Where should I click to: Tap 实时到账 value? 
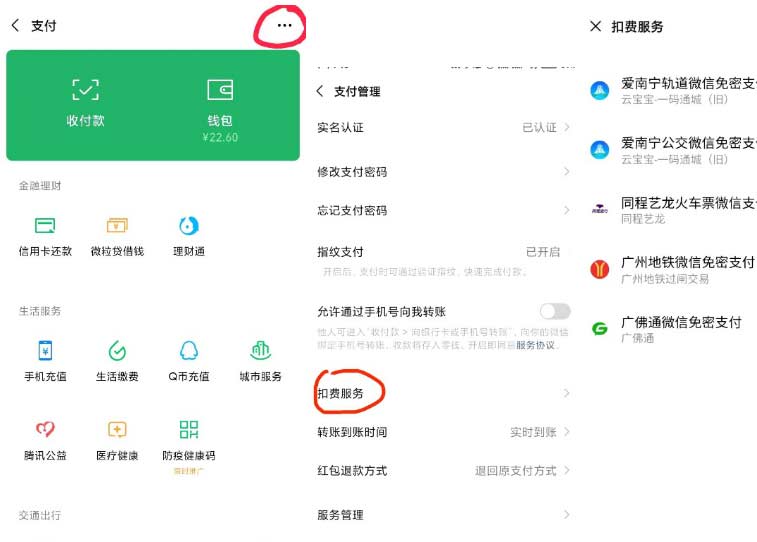[x=533, y=432]
